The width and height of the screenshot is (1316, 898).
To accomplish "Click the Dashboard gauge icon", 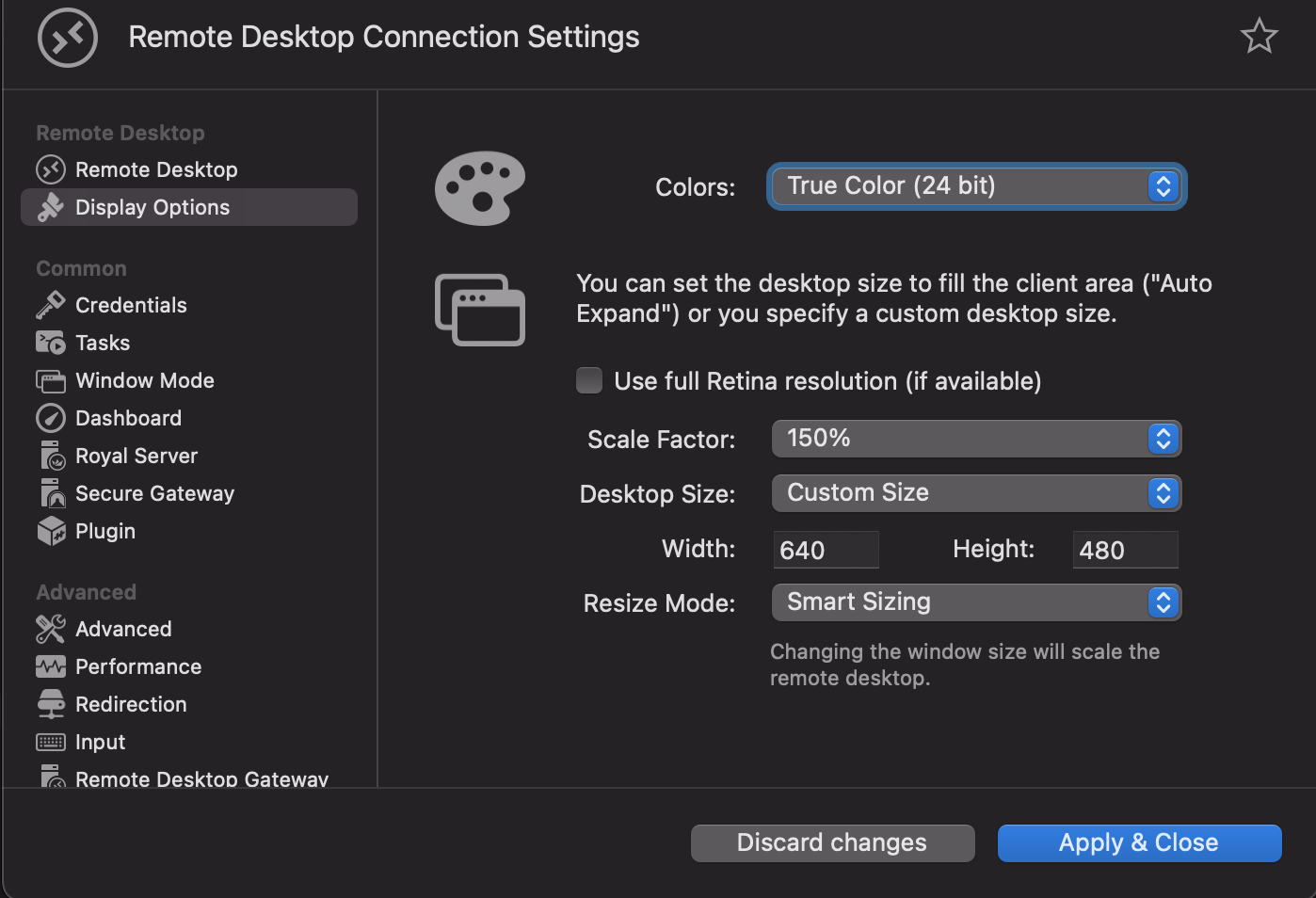I will [50, 418].
